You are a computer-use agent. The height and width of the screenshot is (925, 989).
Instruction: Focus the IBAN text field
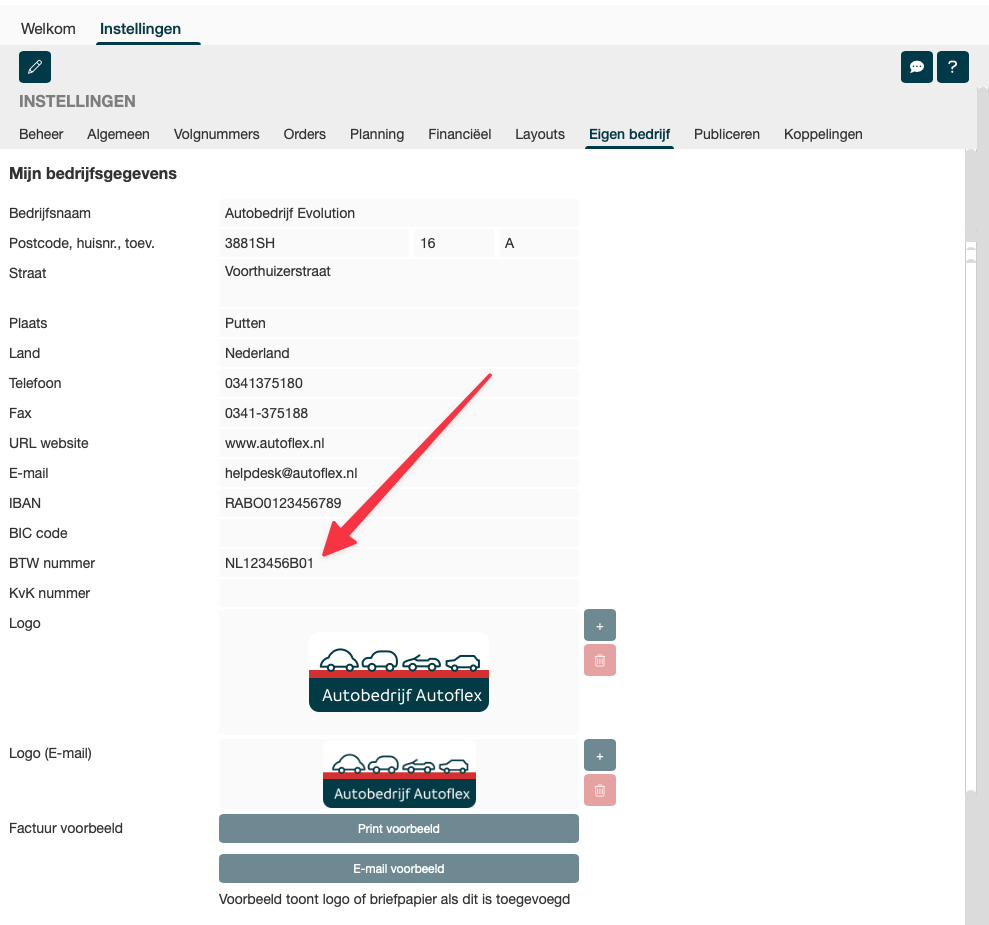point(398,503)
